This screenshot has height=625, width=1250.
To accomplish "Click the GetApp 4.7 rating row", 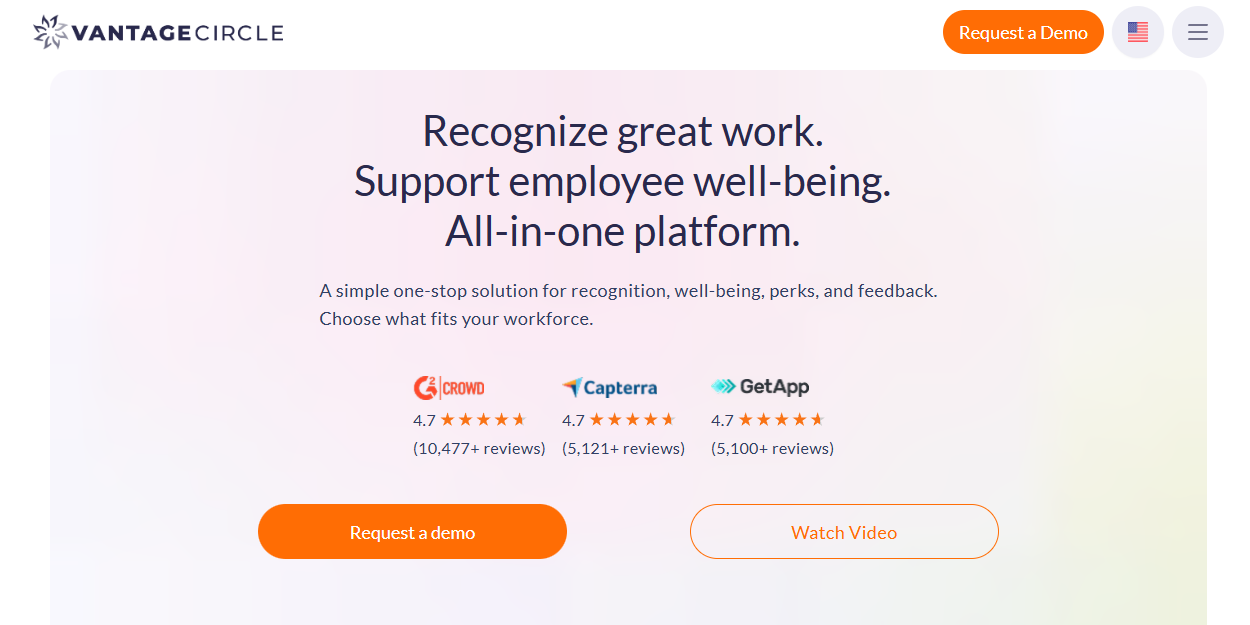I will pyautogui.click(x=768, y=419).
